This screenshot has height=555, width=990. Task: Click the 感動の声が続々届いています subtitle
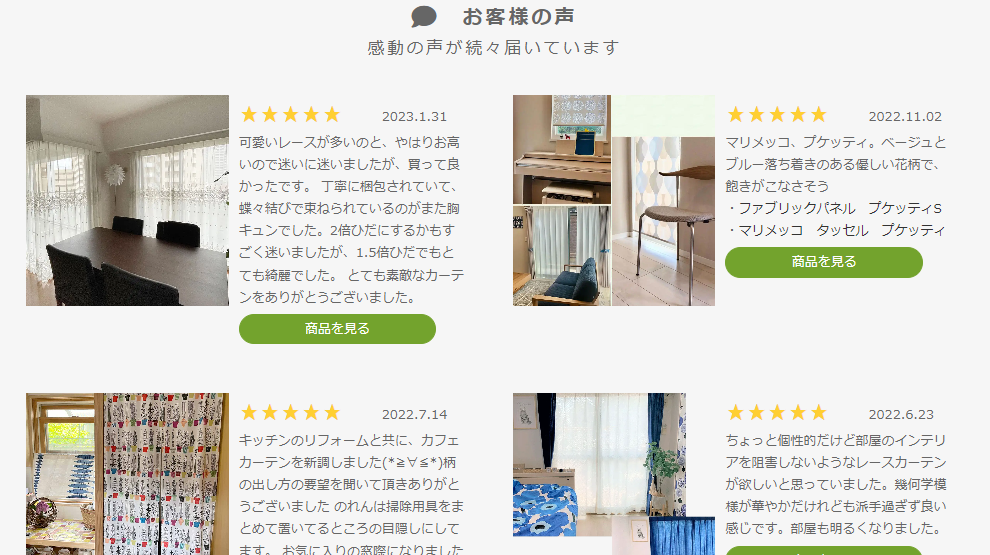click(493, 48)
